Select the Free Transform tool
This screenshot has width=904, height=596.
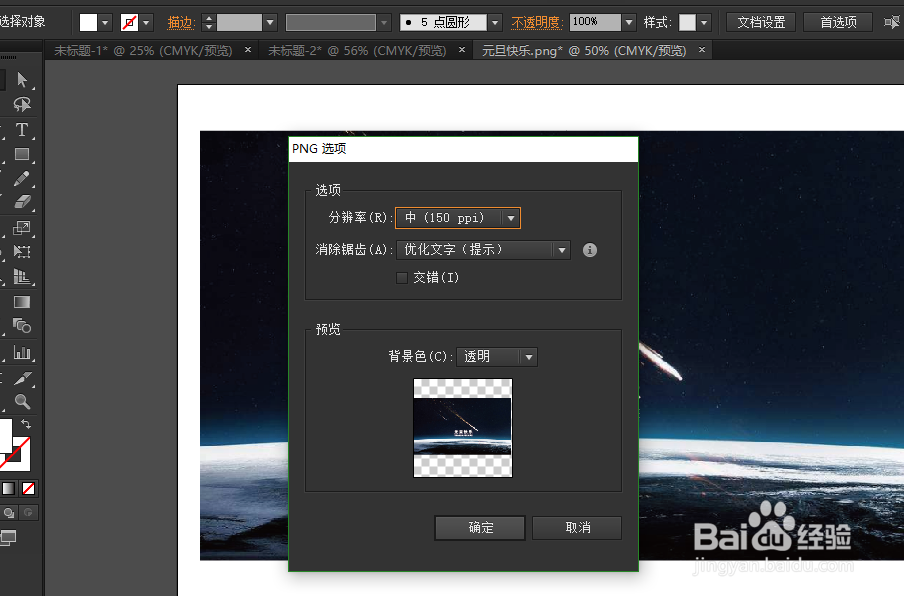pyautogui.click(x=22, y=252)
